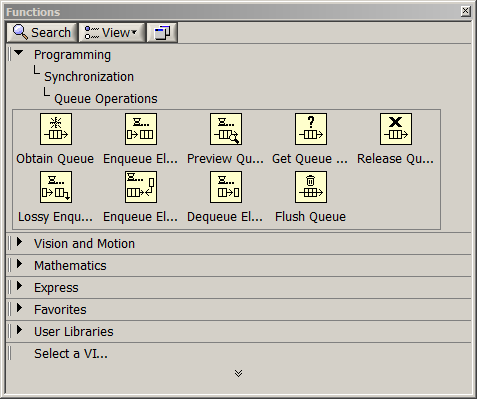The image size is (477, 399).
Task: Select the Obtain Queue function icon
Action: pos(56,129)
